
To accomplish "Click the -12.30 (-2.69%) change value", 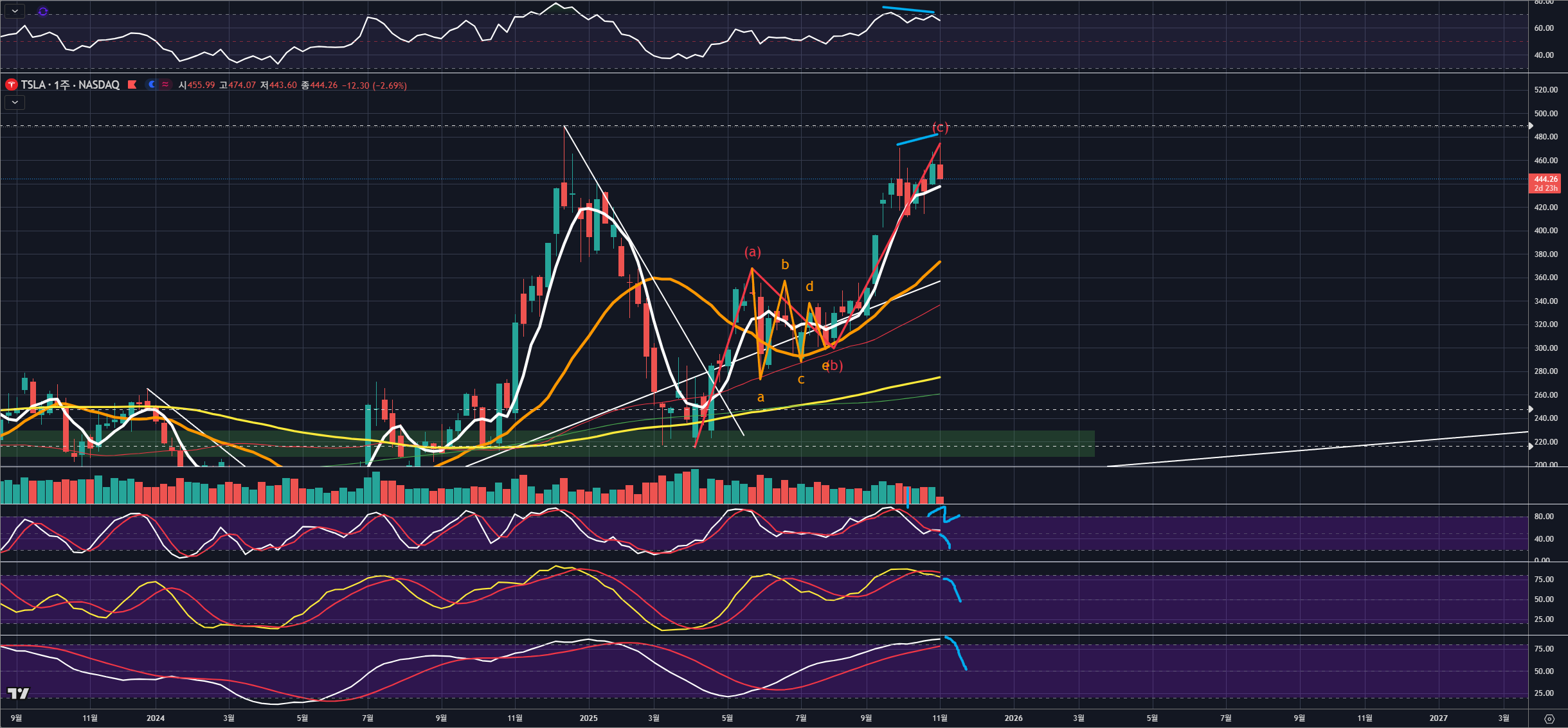I will pos(374,85).
